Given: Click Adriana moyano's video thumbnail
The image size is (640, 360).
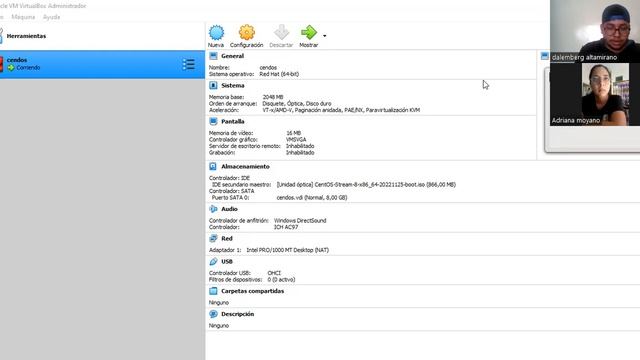Looking at the screenshot, I should 595,94.
